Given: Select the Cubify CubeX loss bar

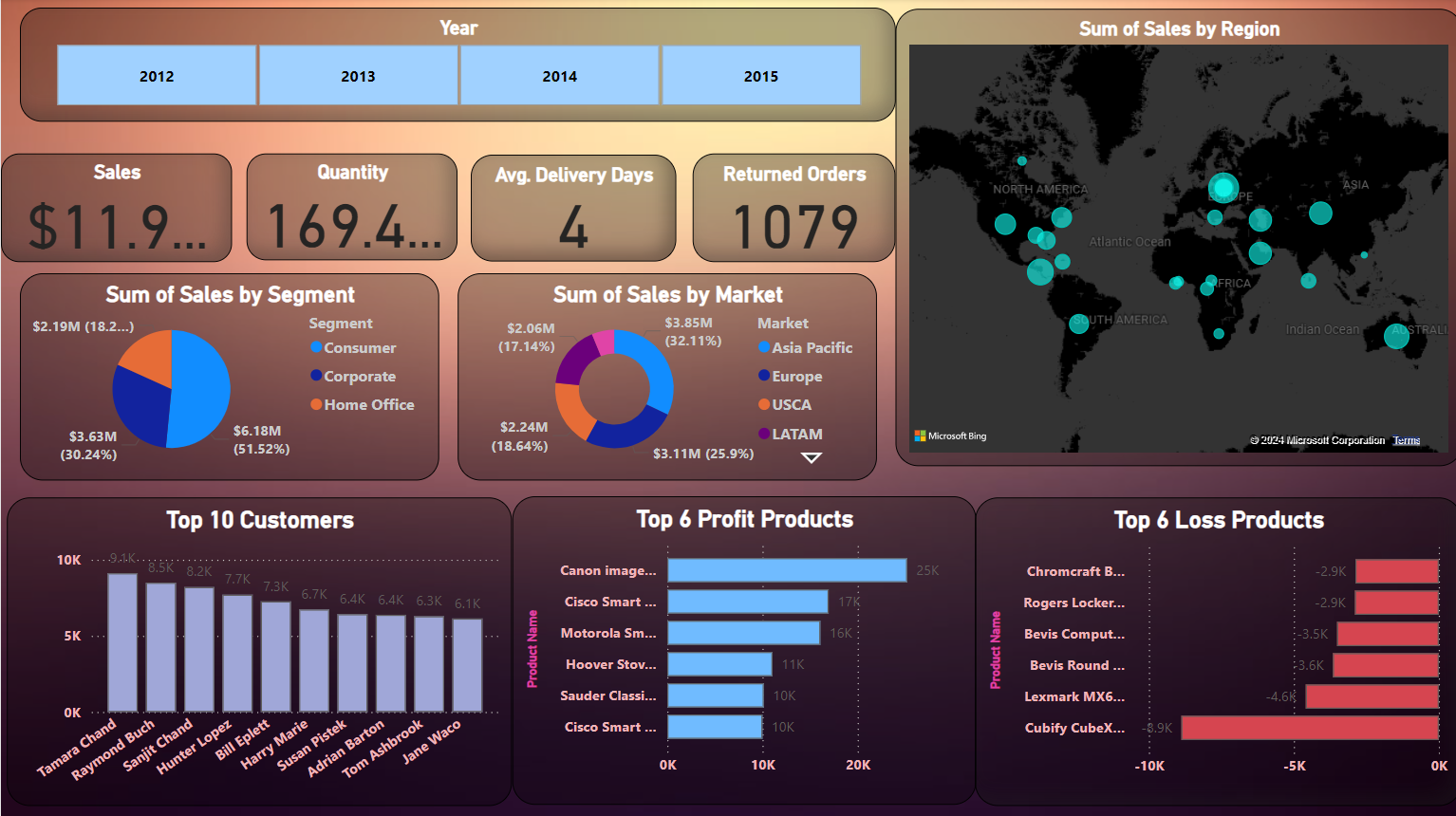Looking at the screenshot, I should click(1309, 728).
